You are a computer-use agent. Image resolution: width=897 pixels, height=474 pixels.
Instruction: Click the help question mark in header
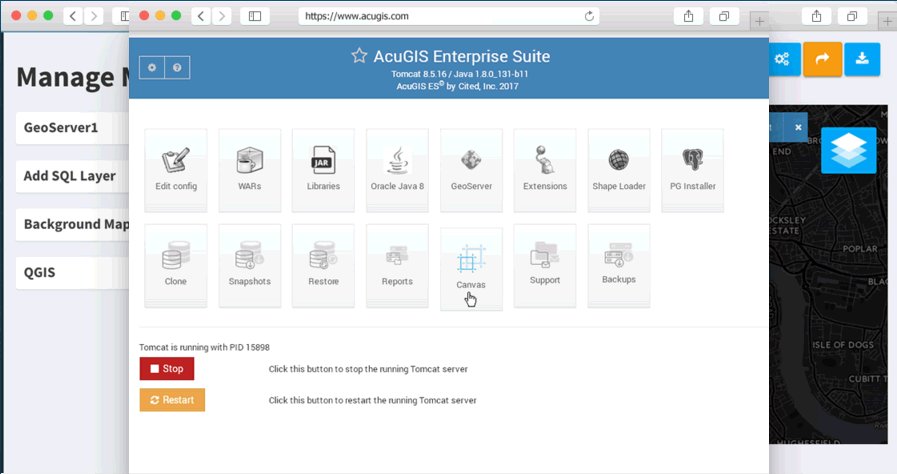tap(177, 67)
